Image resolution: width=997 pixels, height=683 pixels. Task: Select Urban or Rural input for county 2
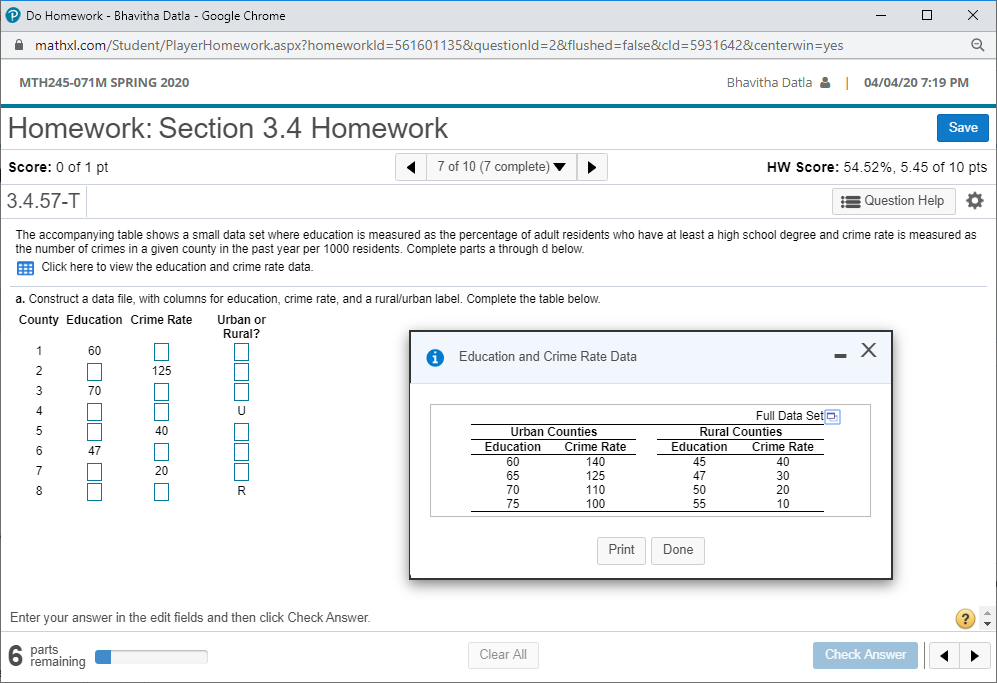tap(242, 371)
